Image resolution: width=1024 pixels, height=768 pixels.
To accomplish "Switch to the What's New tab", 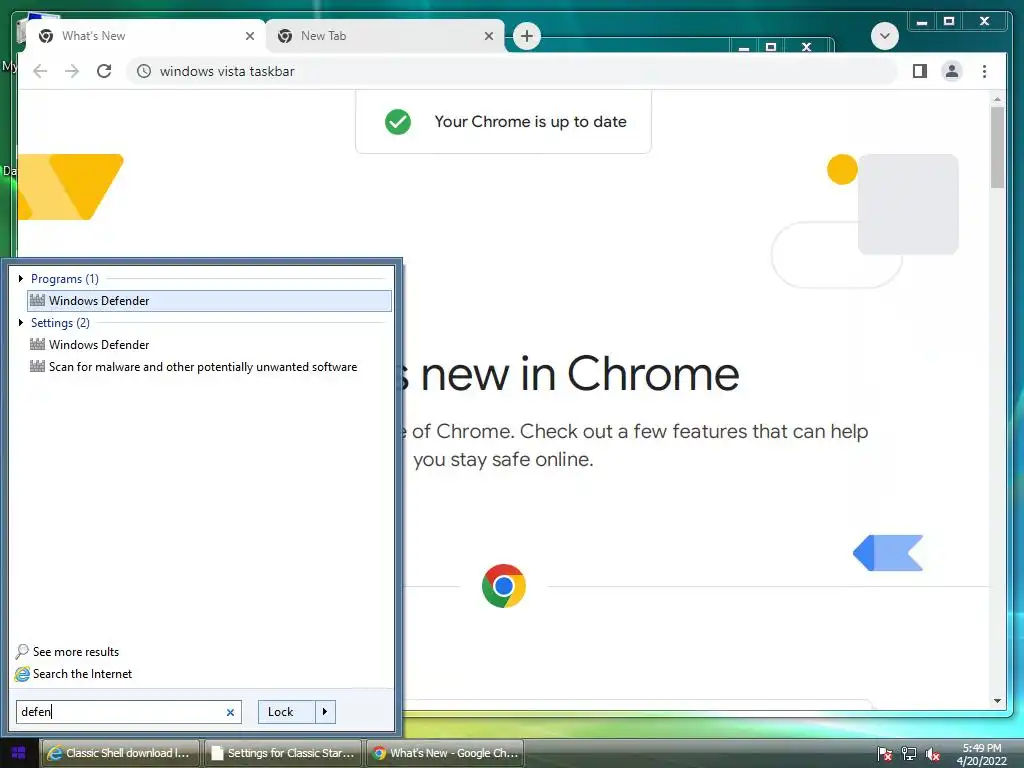I will [x=146, y=36].
